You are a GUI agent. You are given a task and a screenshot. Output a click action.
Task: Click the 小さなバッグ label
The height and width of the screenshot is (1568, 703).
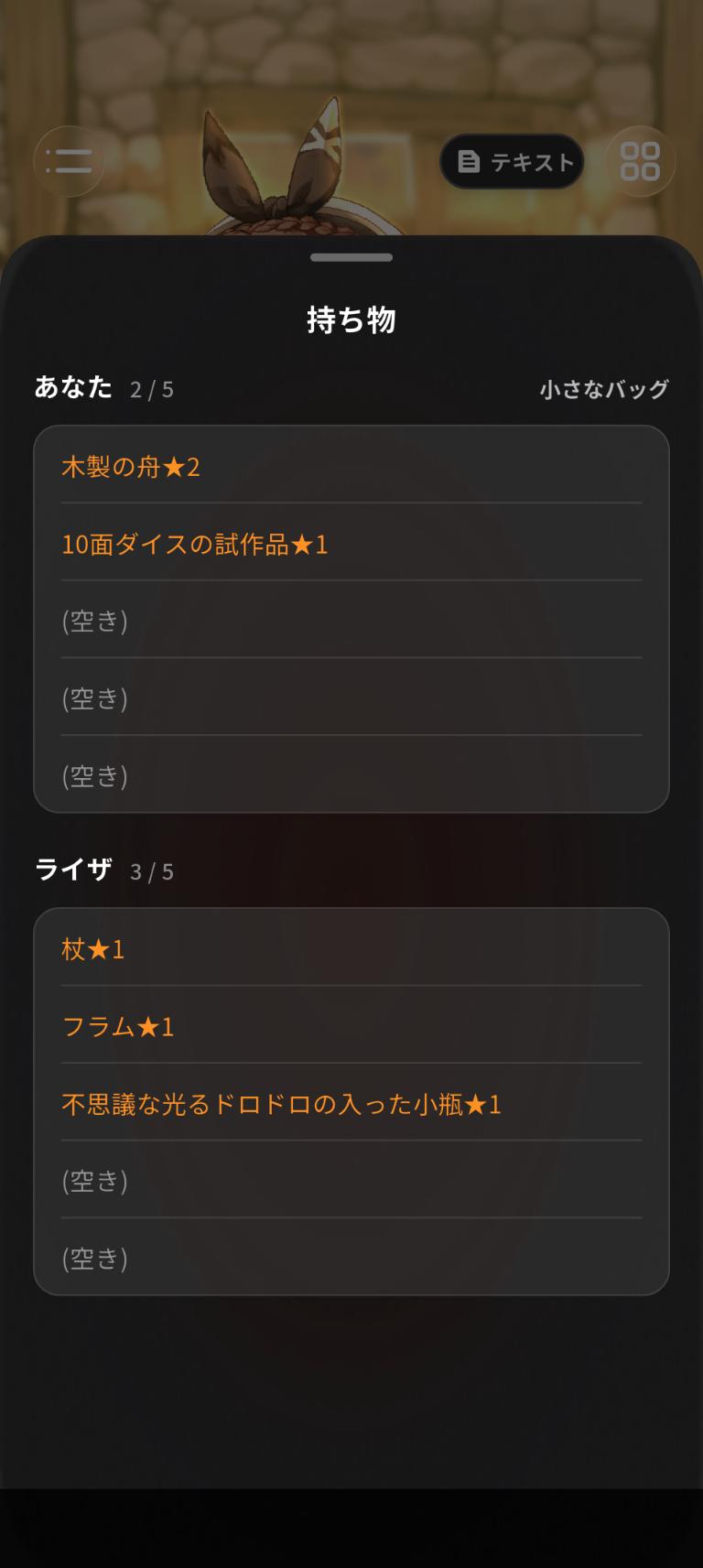point(604,389)
